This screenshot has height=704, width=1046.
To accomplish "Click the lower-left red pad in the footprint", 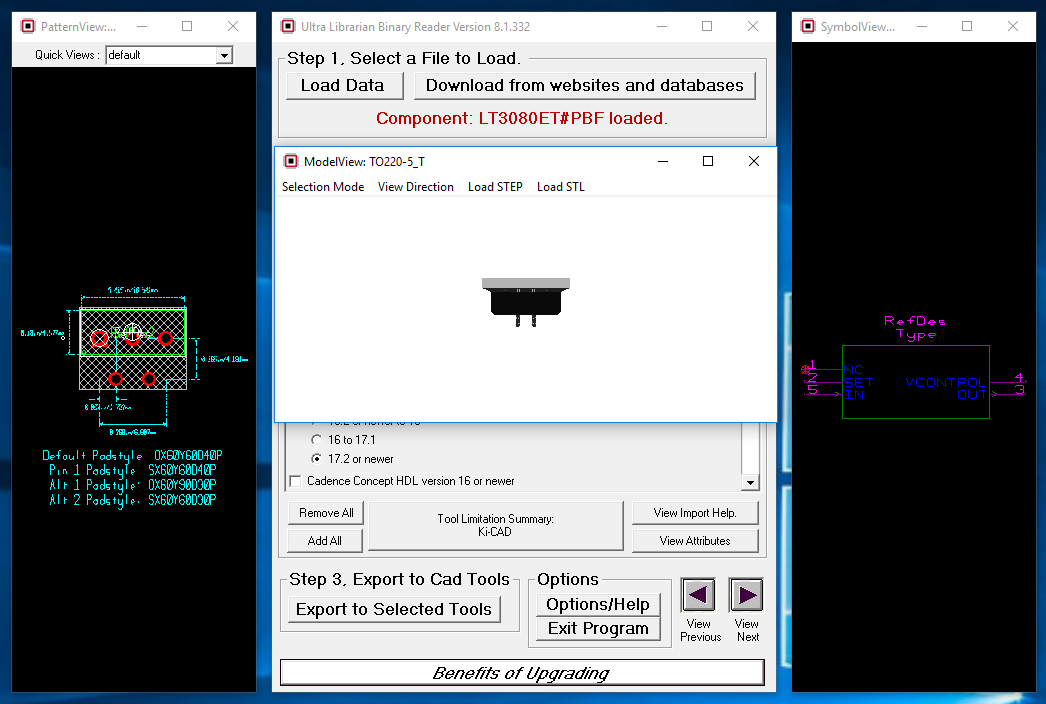I will [115, 379].
